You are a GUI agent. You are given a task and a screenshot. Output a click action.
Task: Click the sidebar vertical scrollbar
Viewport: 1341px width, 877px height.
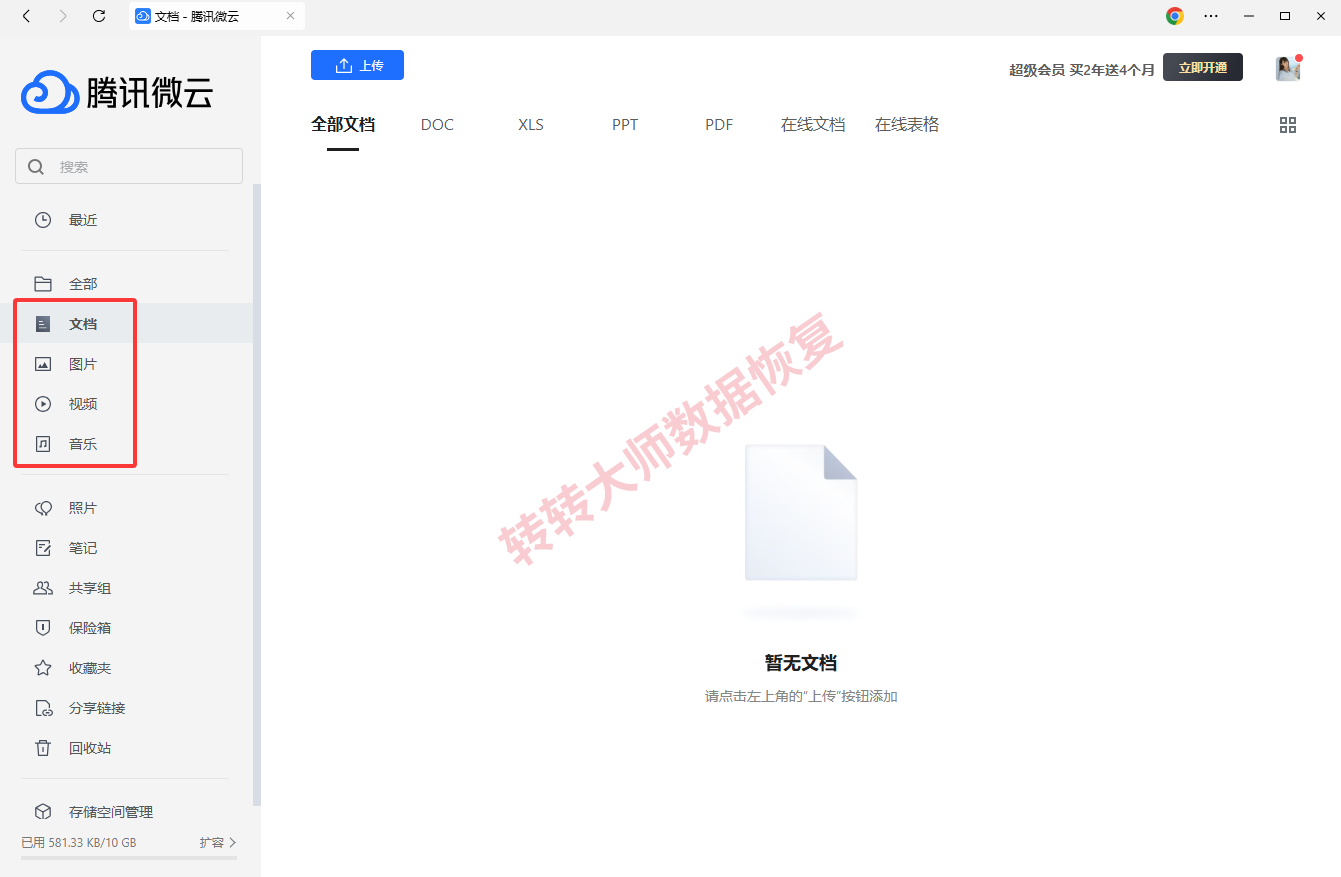pos(257,495)
